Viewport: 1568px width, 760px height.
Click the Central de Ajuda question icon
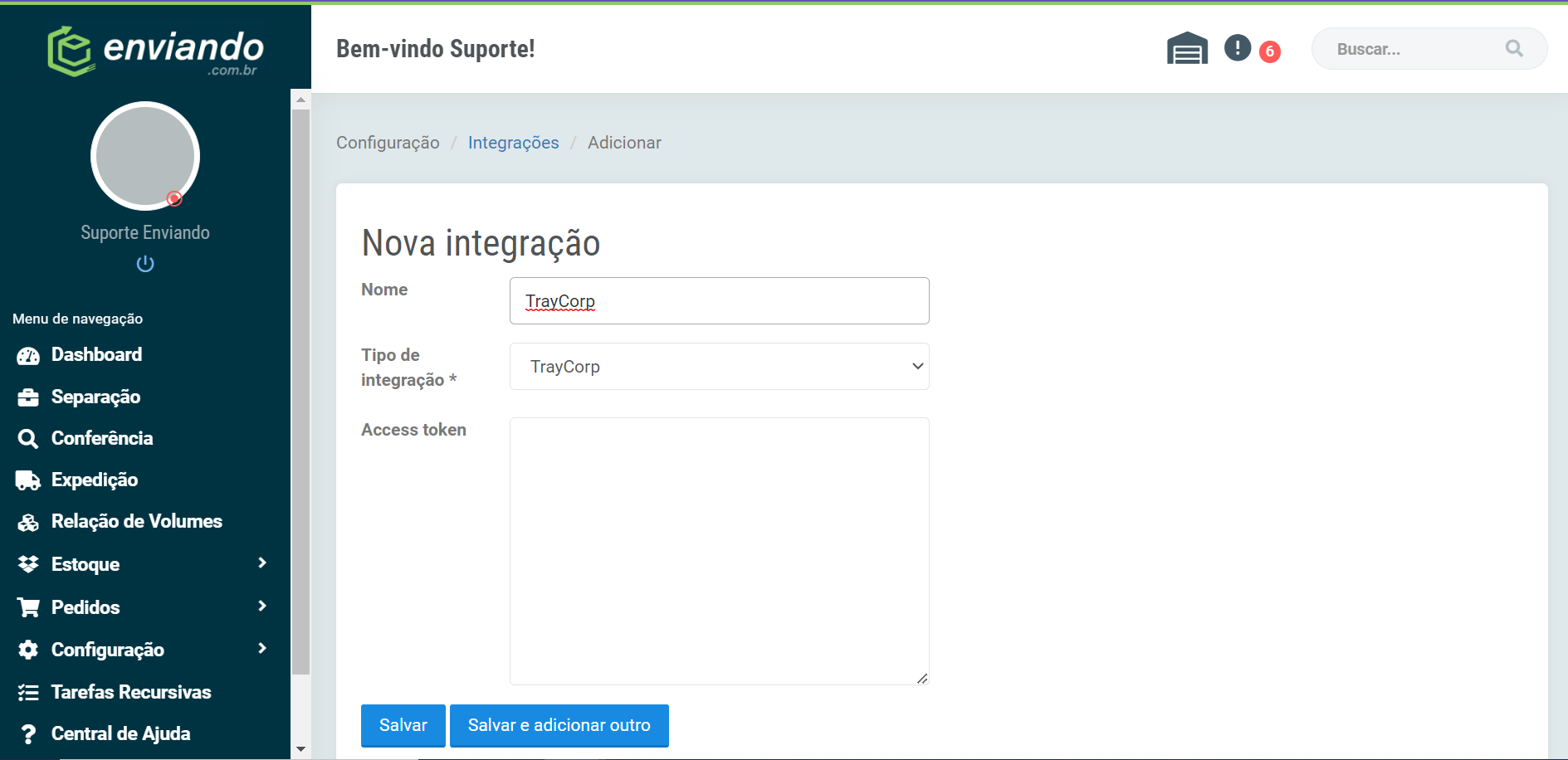[28, 734]
